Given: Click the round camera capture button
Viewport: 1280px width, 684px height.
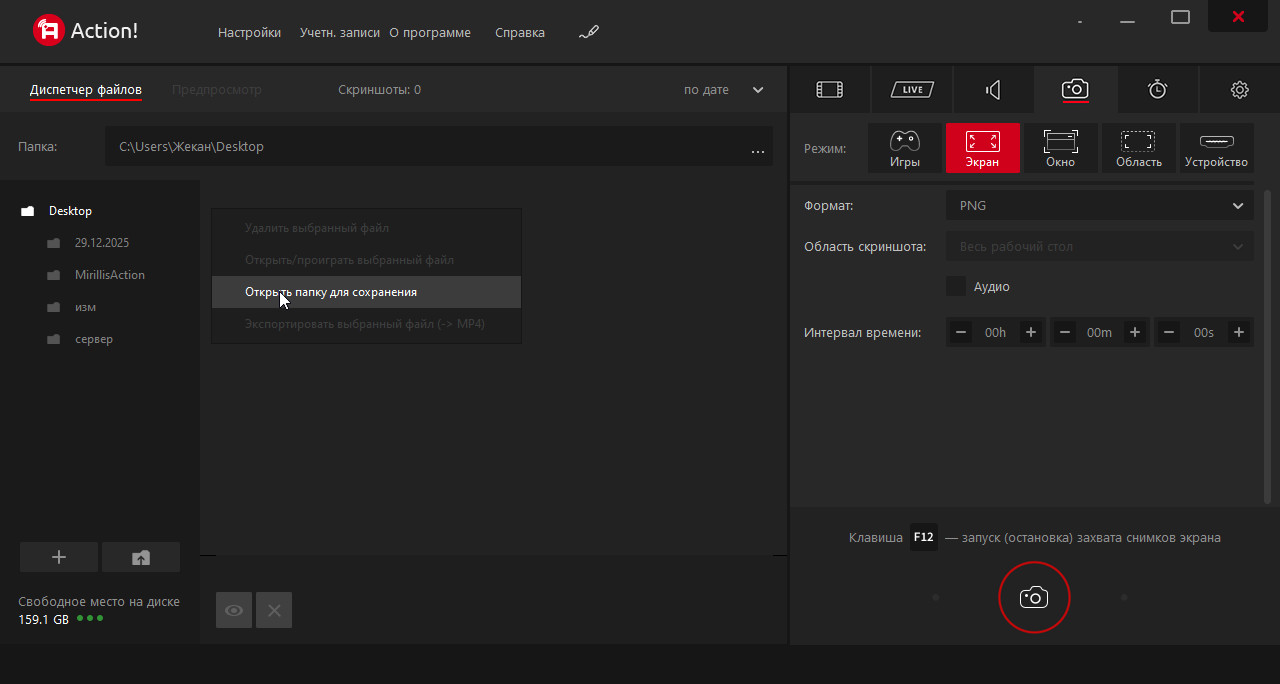Looking at the screenshot, I should pyautogui.click(x=1034, y=598).
